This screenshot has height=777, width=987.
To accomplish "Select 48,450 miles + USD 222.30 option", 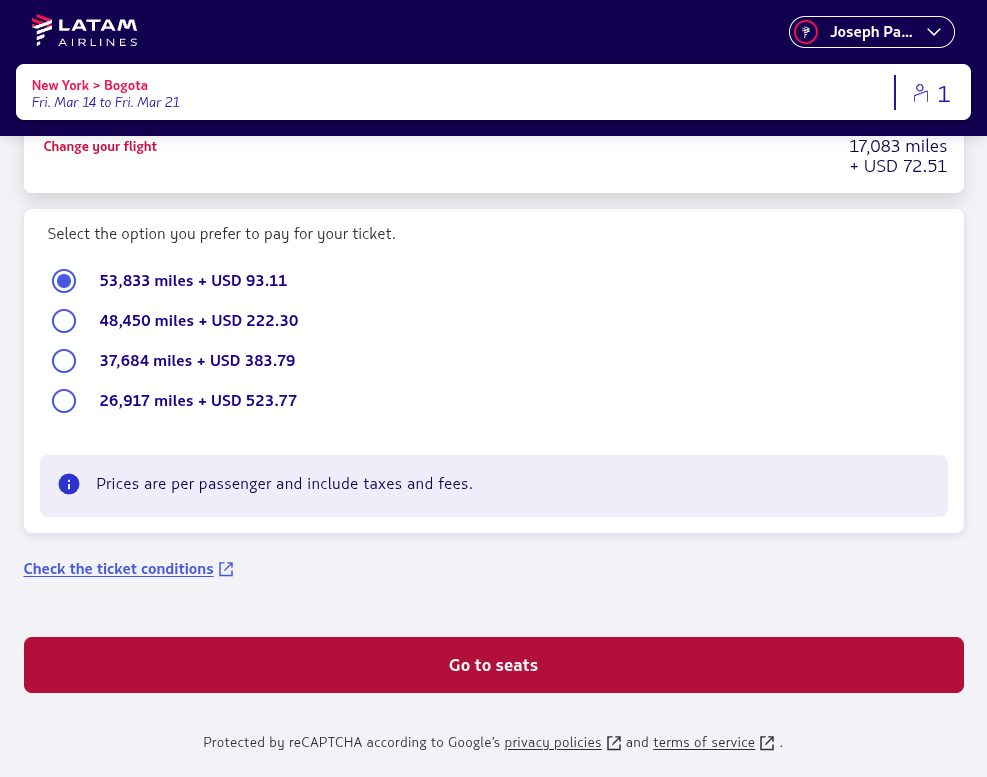I will coord(64,321).
